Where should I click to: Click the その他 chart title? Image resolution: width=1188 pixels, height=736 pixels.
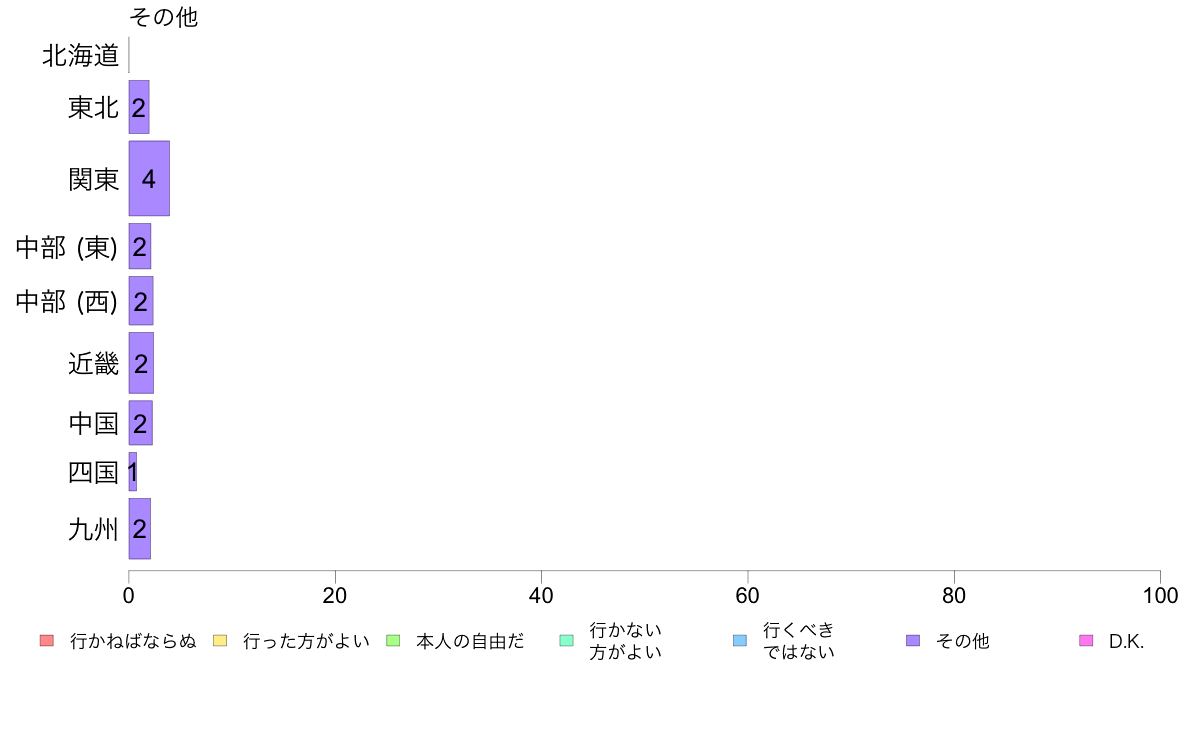click(x=164, y=17)
